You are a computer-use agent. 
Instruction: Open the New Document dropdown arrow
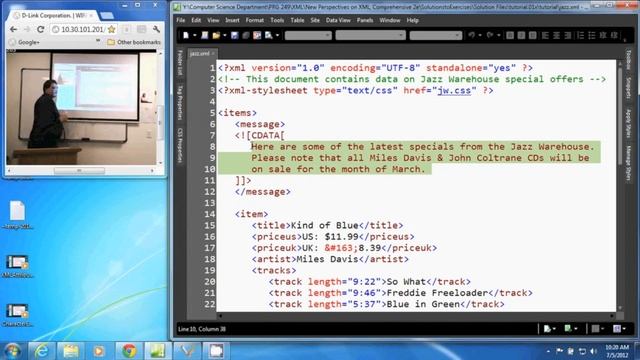[x=194, y=36]
